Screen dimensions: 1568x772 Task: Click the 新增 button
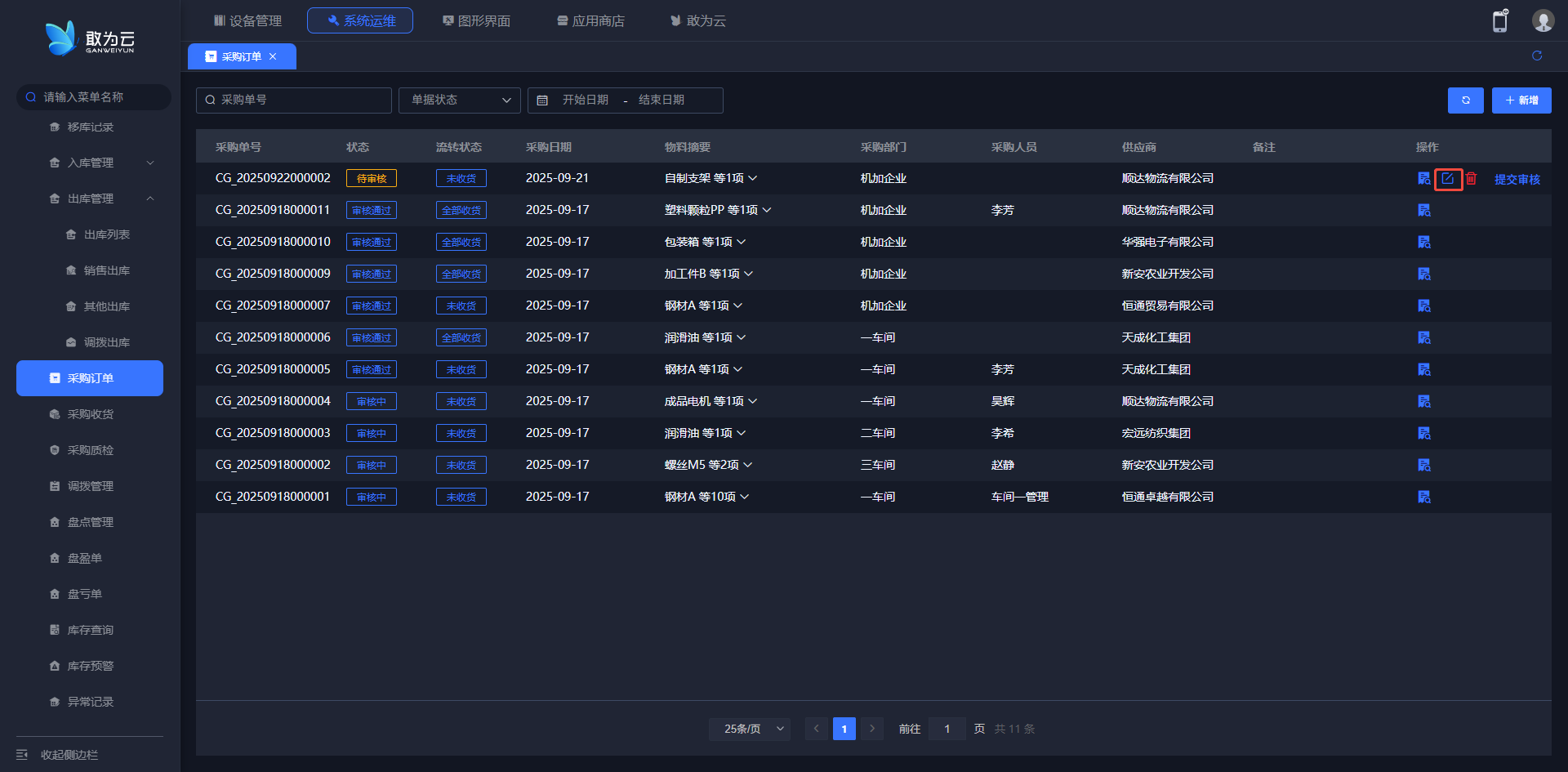1521,100
